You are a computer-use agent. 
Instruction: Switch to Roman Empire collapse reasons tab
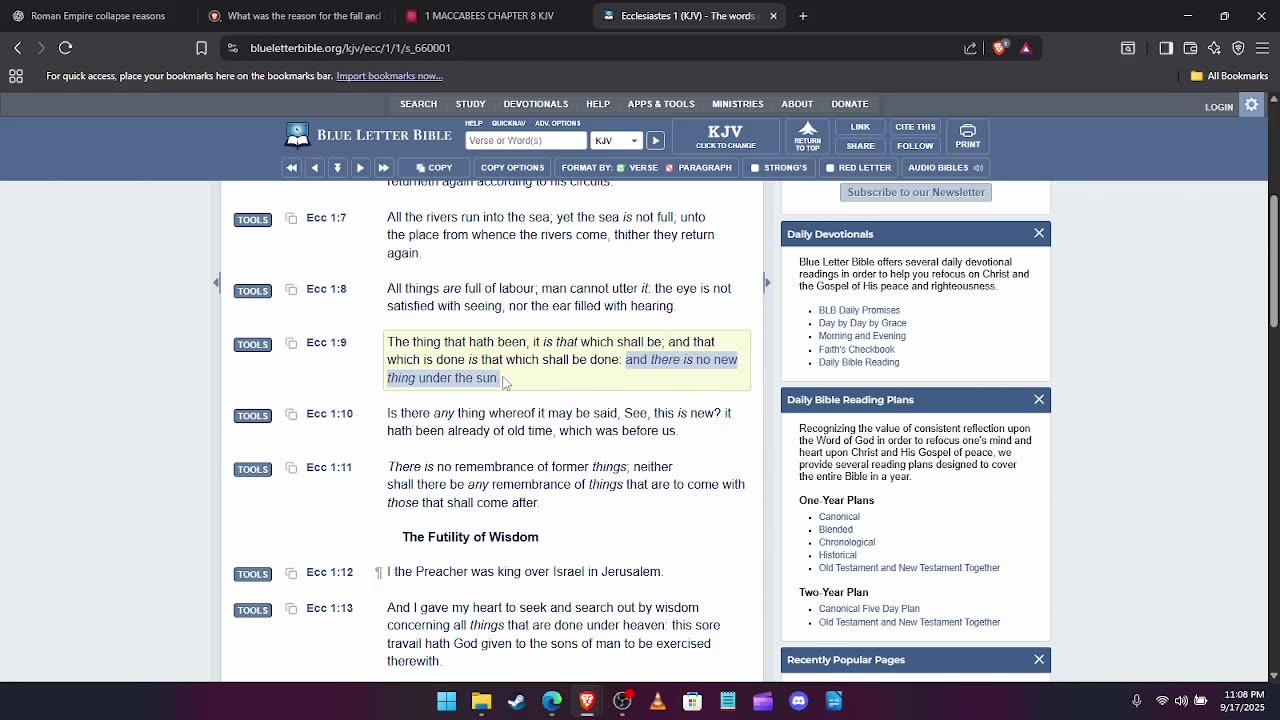pyautogui.click(x=98, y=16)
